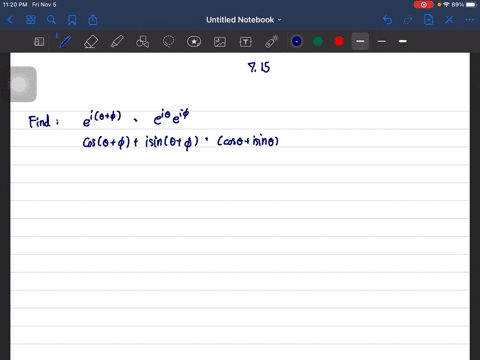
Task: Redo the last action
Action: point(408,20)
